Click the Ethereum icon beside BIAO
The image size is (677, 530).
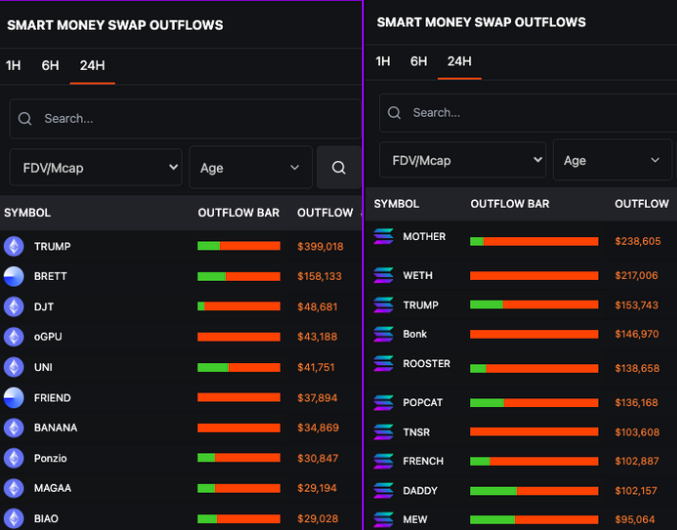tap(14, 518)
